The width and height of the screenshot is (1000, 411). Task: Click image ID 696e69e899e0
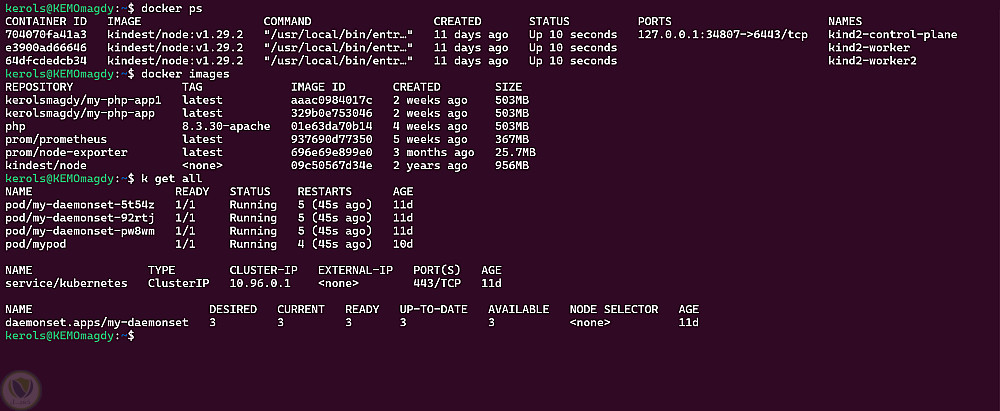point(332,153)
